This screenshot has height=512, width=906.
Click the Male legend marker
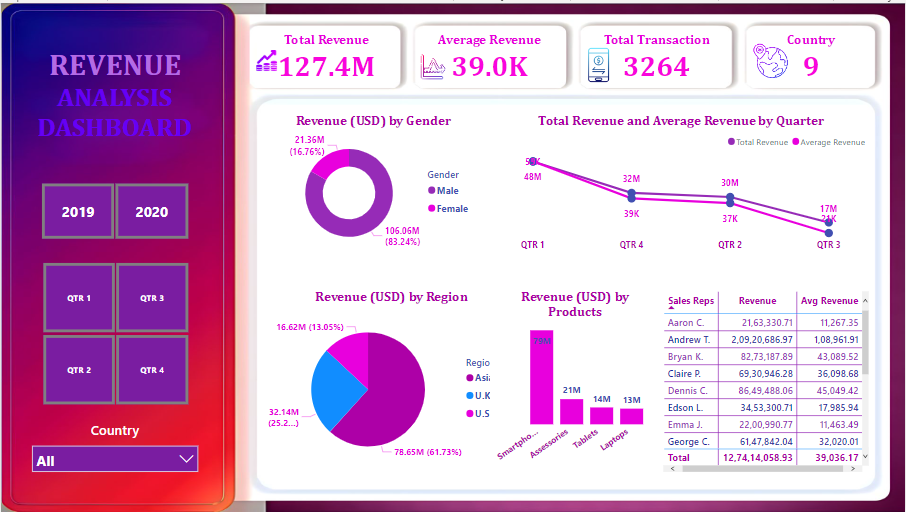click(x=432, y=190)
